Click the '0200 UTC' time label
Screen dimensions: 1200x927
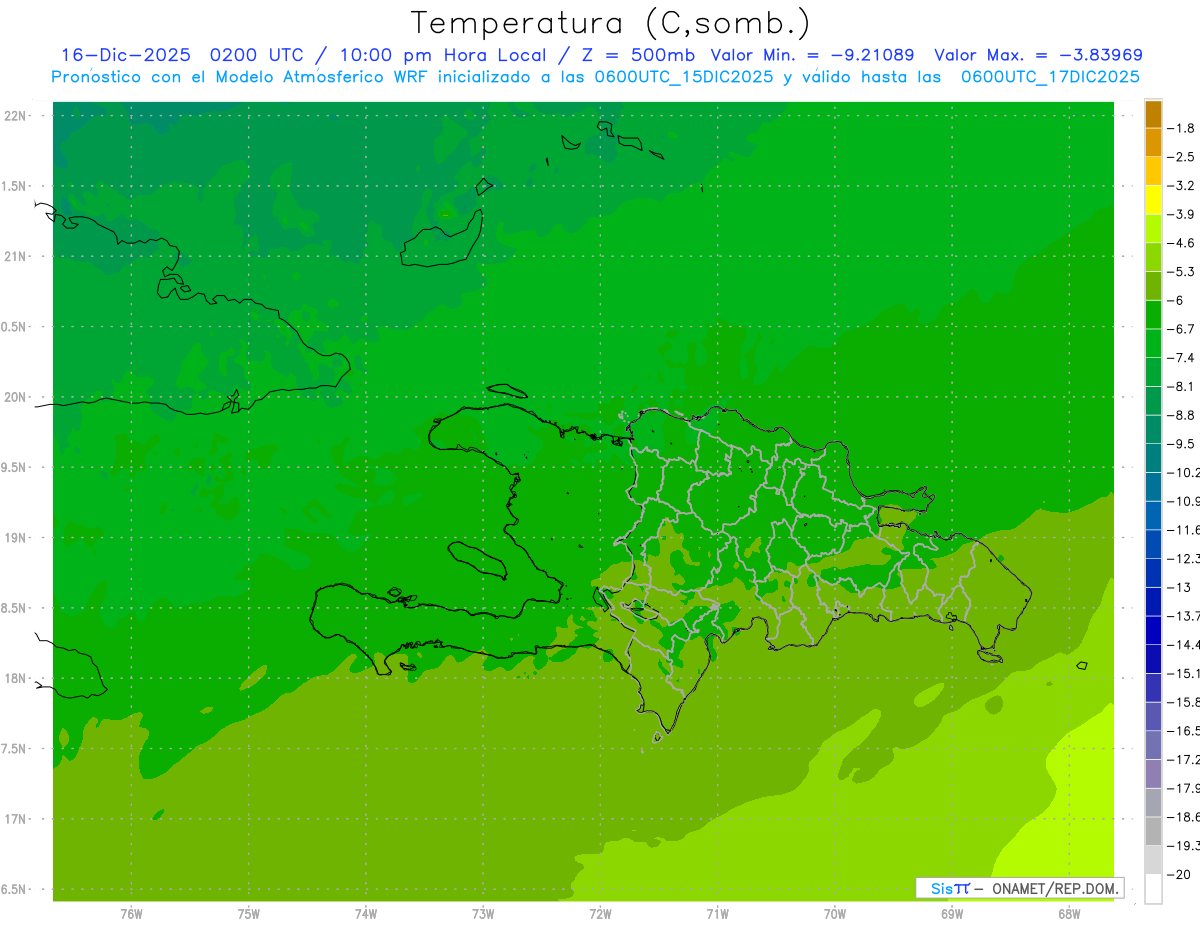coord(255,55)
